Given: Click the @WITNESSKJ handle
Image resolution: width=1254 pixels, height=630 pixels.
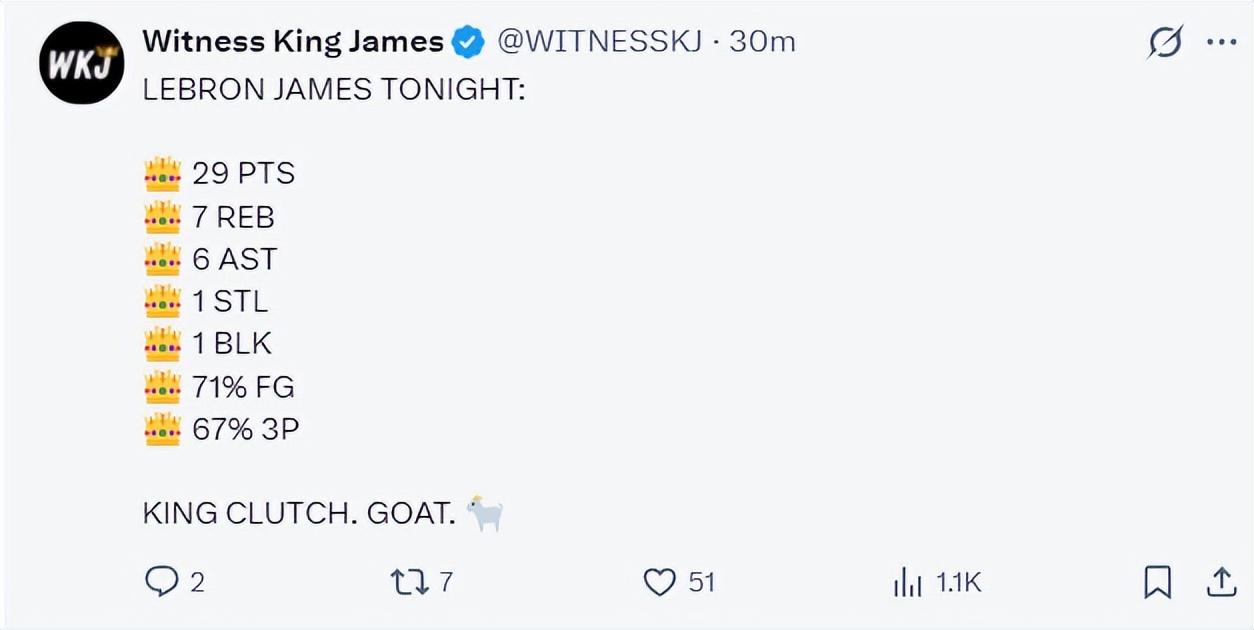Looking at the screenshot, I should pyautogui.click(x=599, y=41).
